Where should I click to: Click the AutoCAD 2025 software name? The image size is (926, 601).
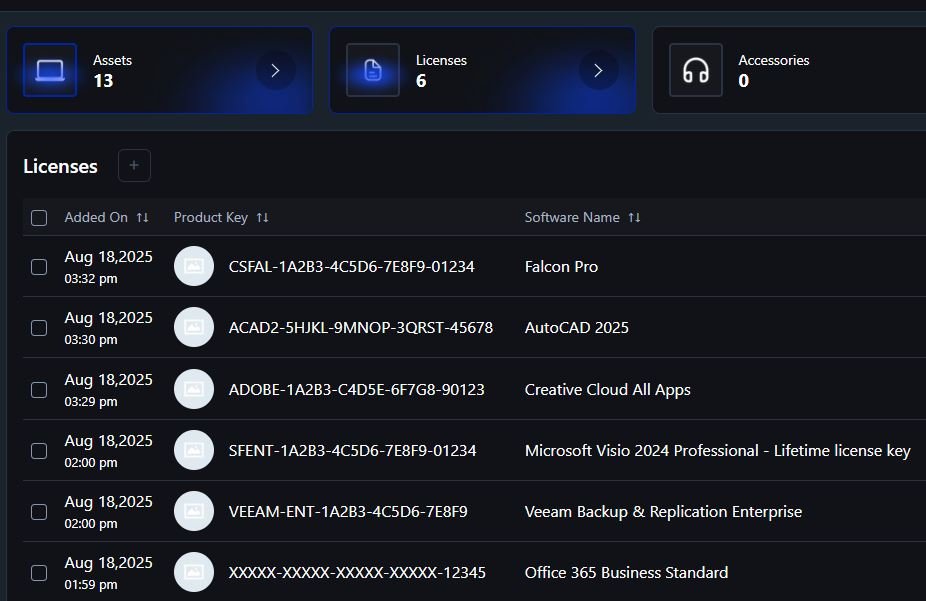(x=576, y=328)
